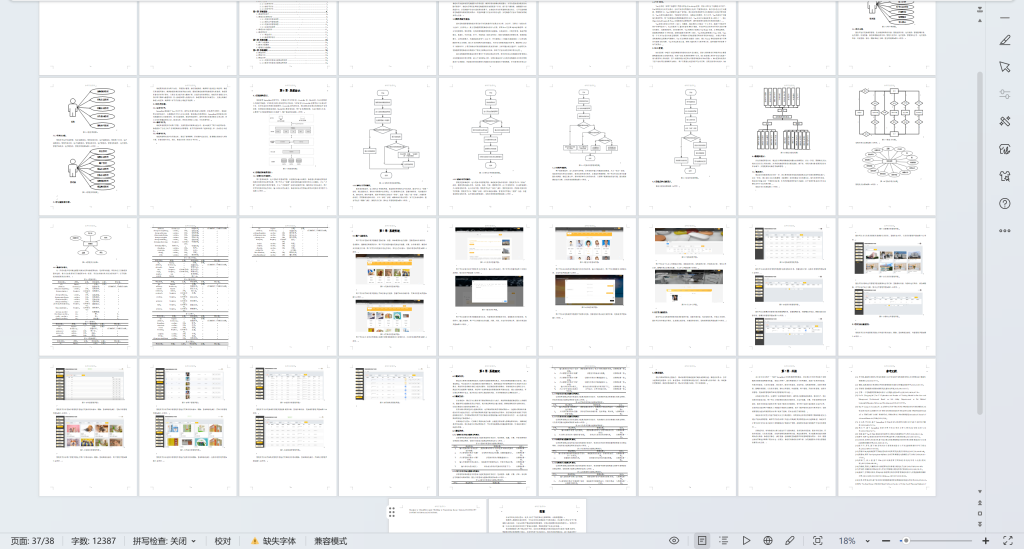Click the zoom out minus button
Image resolution: width=1024 pixels, height=549 pixels.
(x=886, y=541)
